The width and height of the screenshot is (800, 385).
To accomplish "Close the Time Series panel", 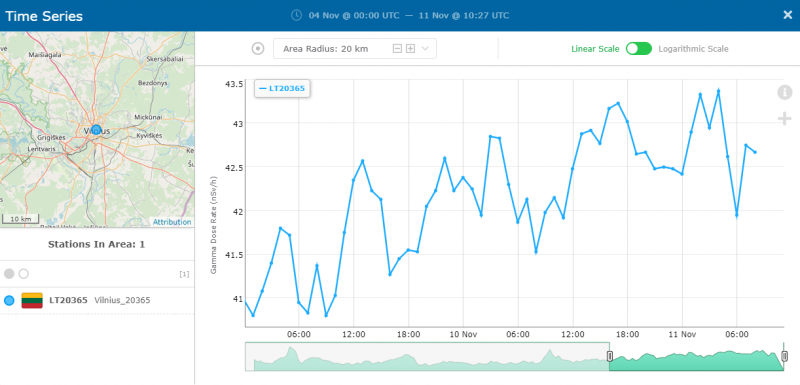I will coord(788,15).
